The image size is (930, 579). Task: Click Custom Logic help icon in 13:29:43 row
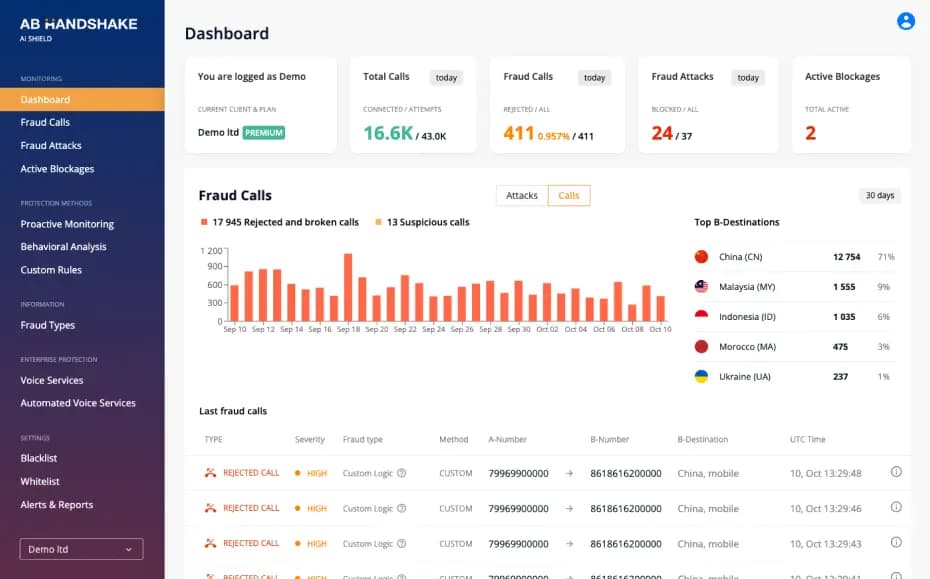402,543
